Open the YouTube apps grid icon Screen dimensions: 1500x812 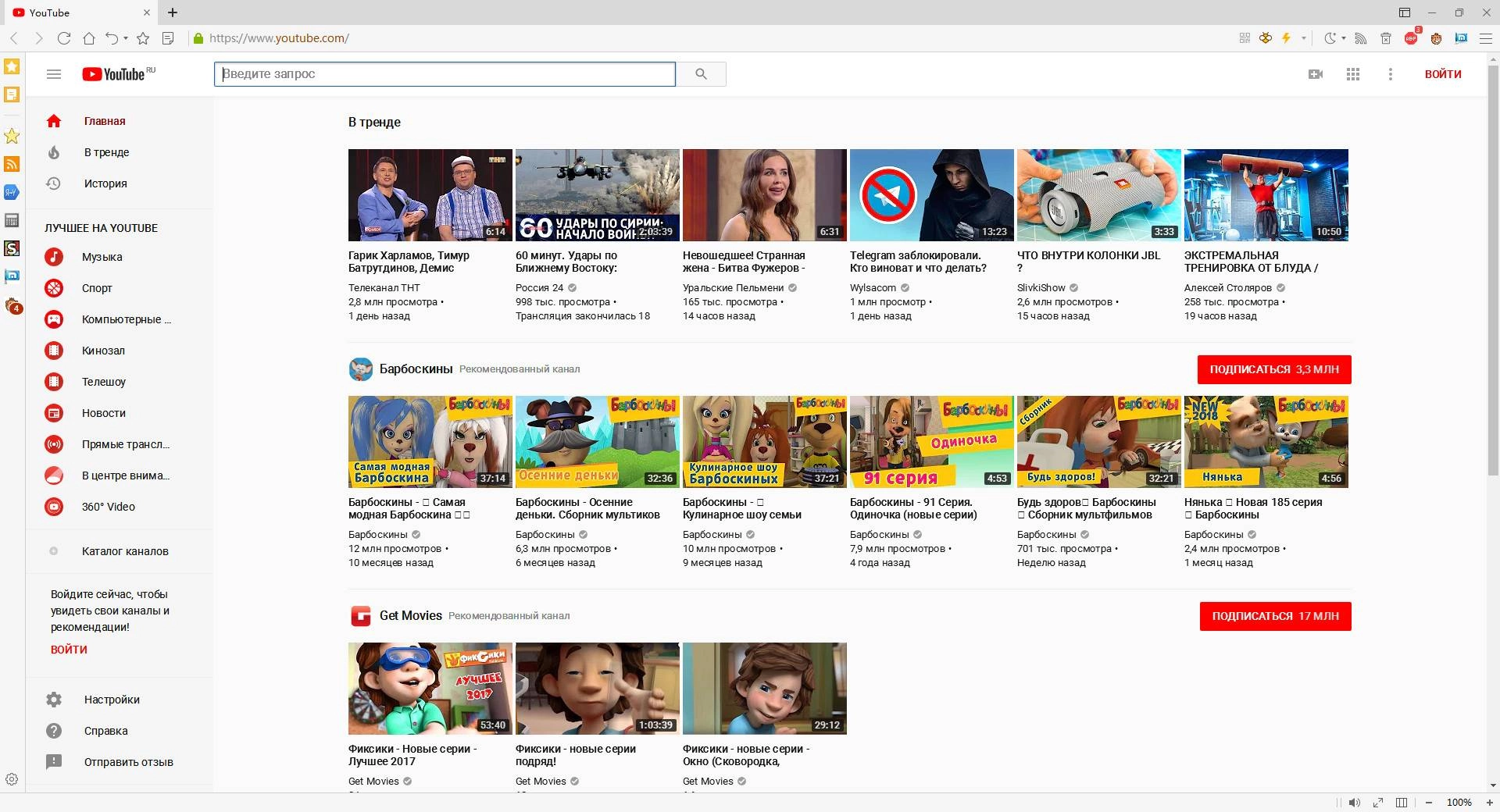click(1353, 74)
